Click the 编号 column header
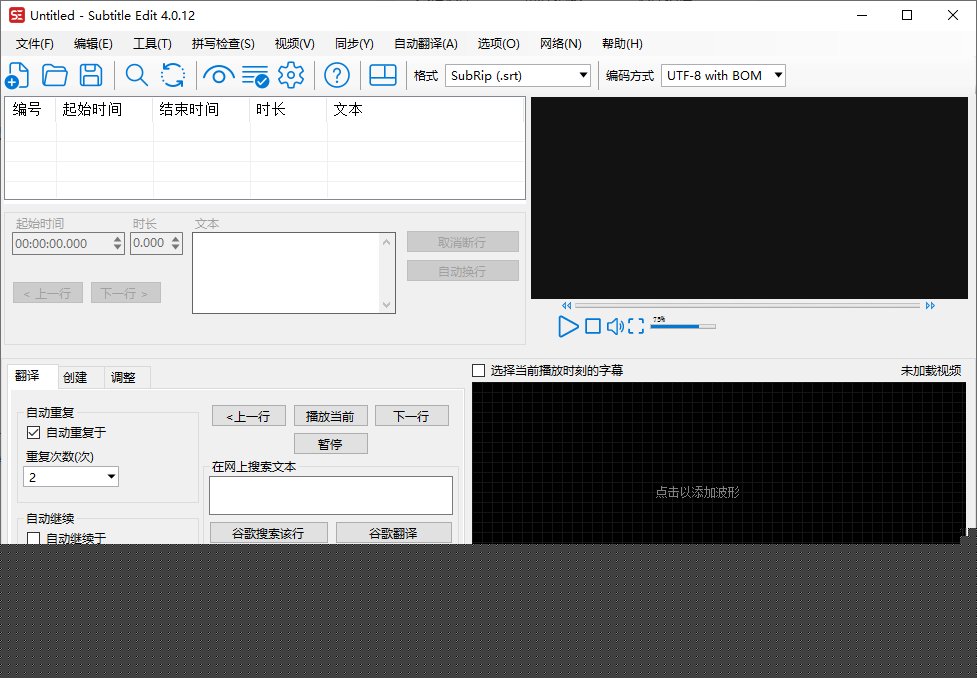 (x=31, y=110)
